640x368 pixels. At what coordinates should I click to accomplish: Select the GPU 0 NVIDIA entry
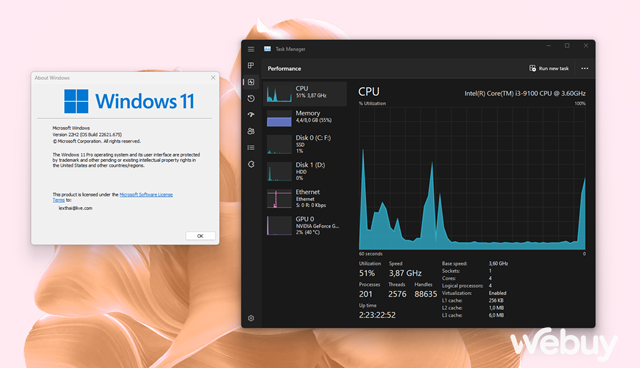click(x=305, y=225)
